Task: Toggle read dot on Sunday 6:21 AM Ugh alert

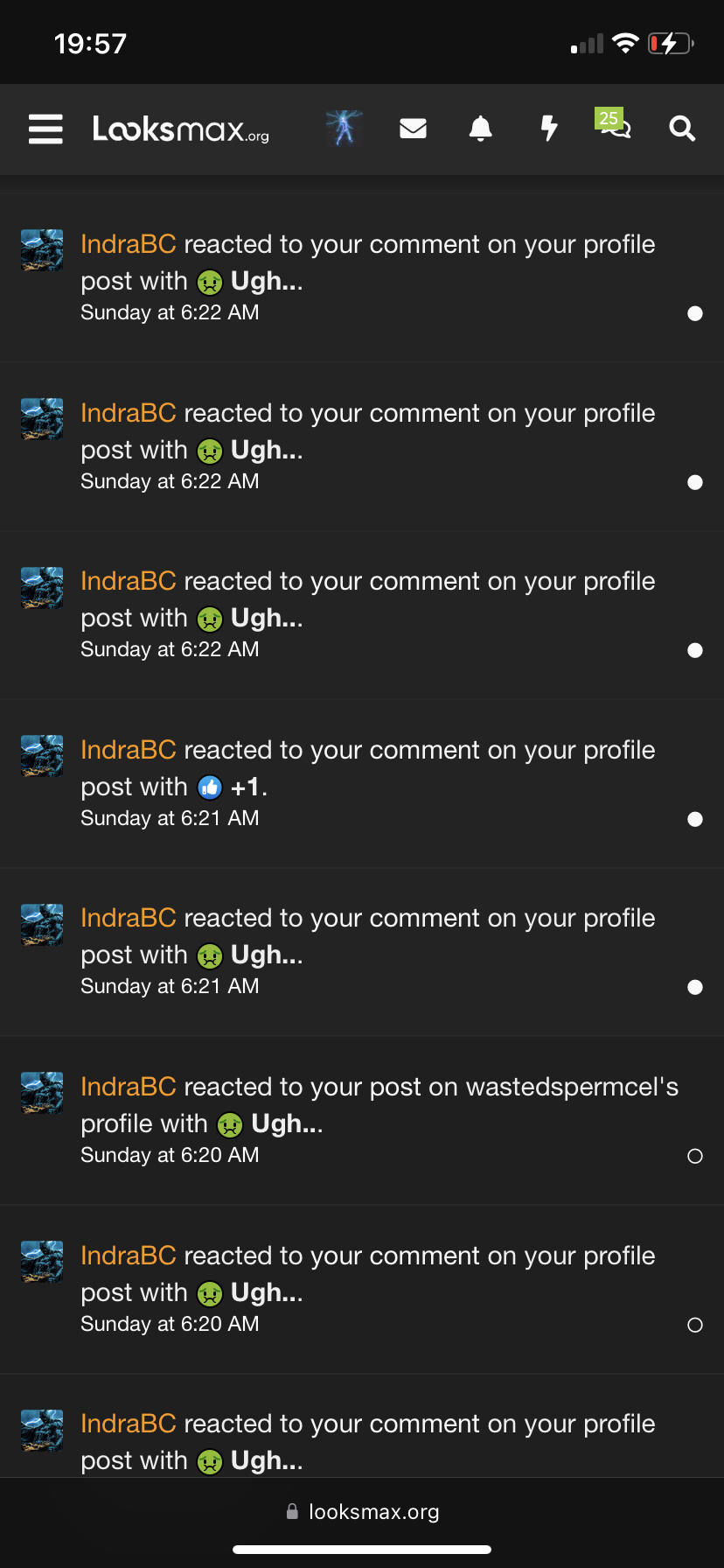Action: pyautogui.click(x=695, y=987)
